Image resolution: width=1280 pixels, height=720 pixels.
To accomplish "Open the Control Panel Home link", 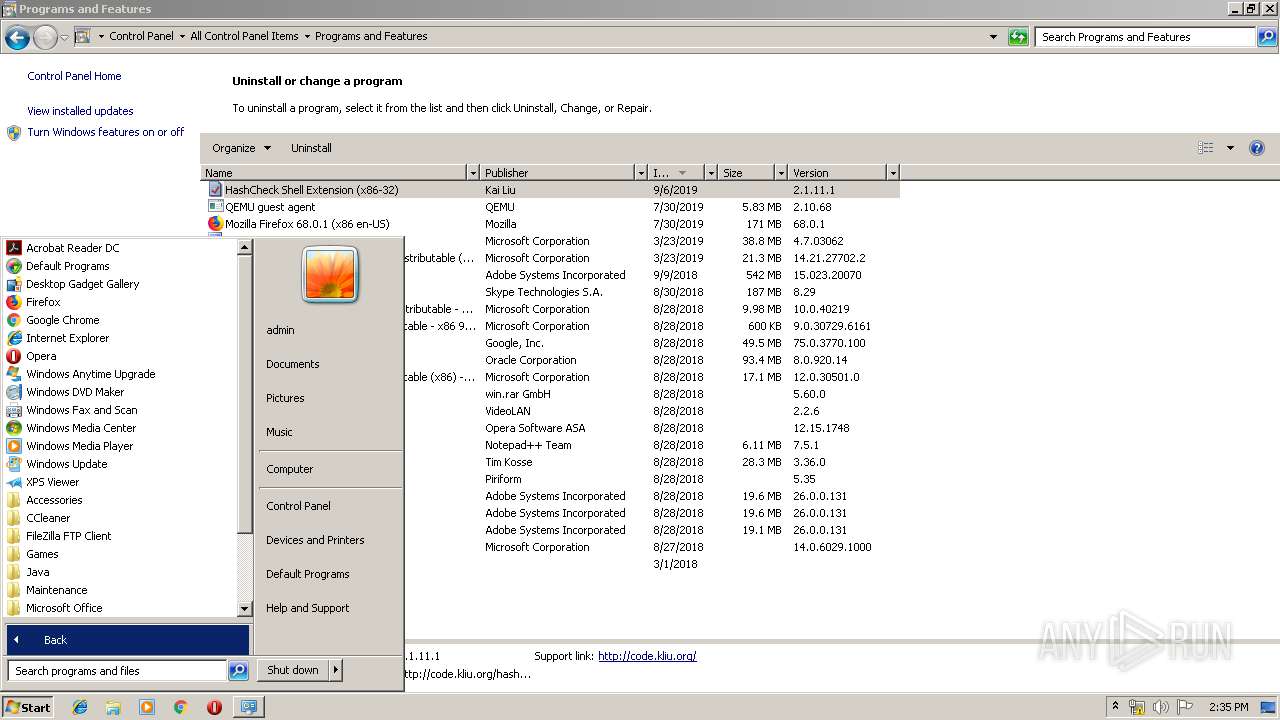I will click(74, 76).
